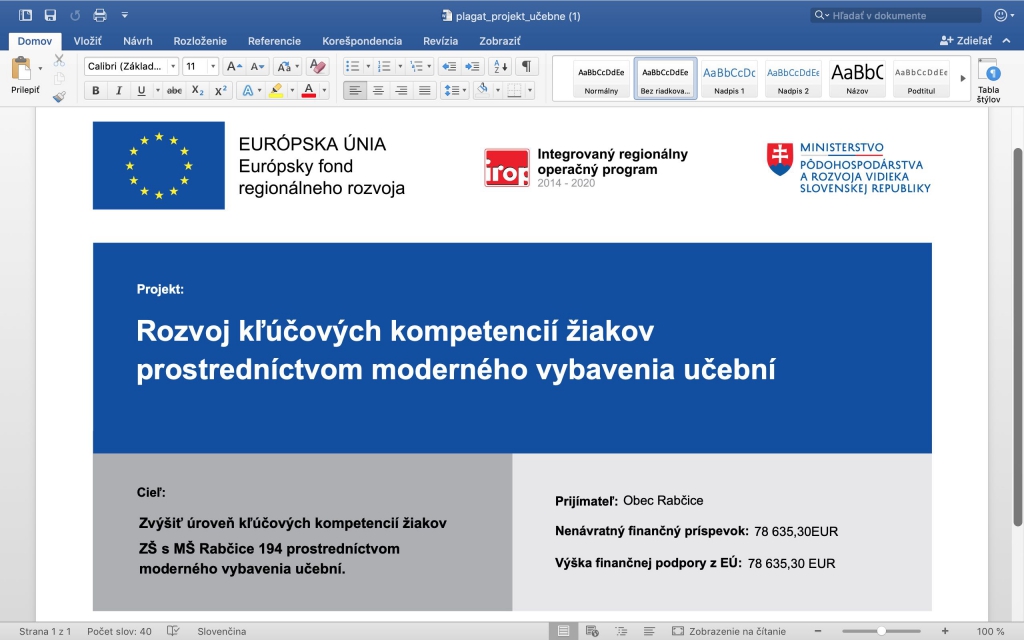Insert a bulleted list
Image resolution: width=1024 pixels, height=640 pixels.
pos(352,67)
